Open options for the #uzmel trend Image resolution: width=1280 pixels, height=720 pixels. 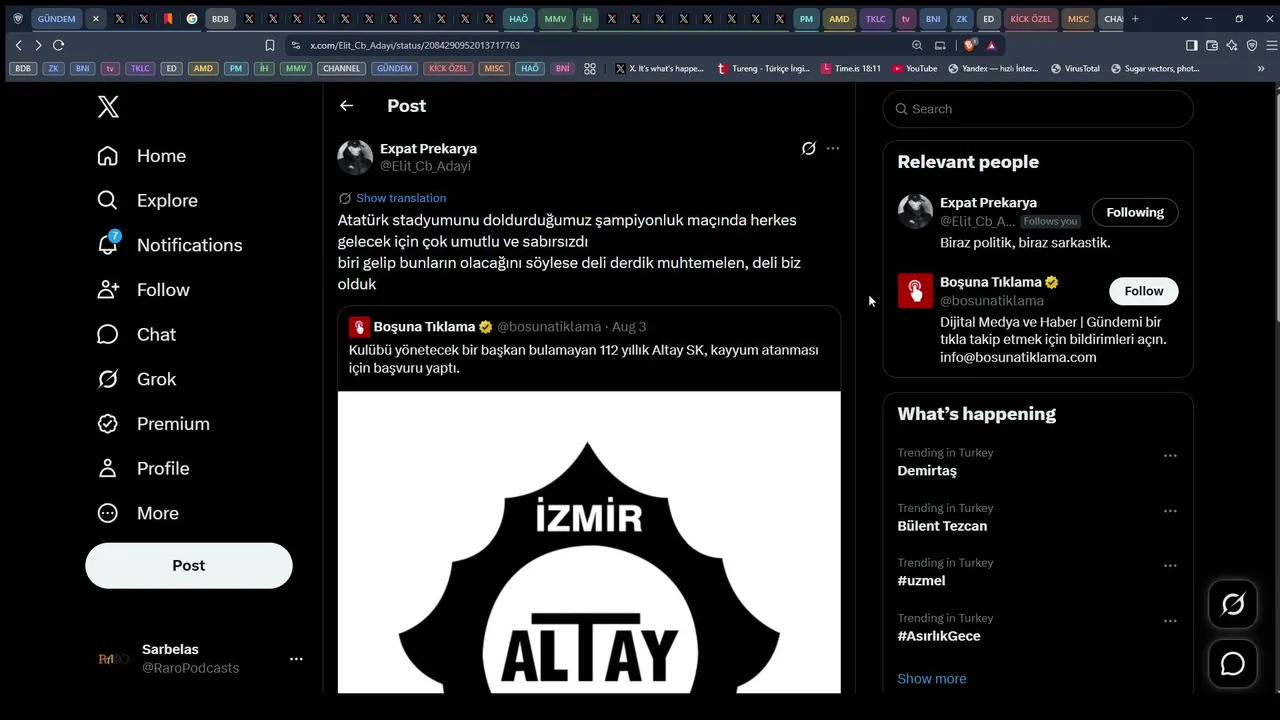pyautogui.click(x=1170, y=566)
